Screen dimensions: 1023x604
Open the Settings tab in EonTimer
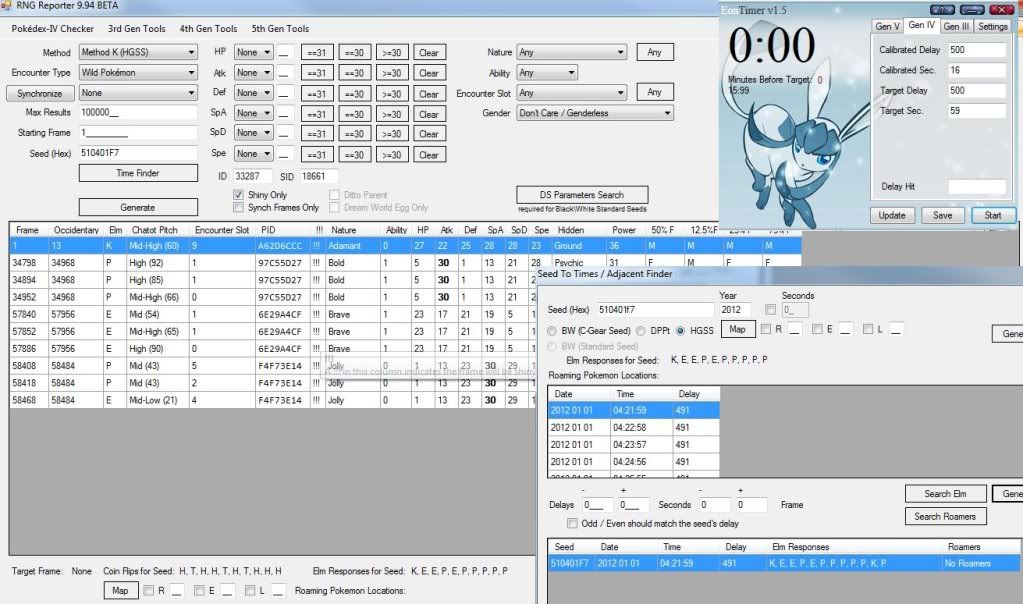pos(992,26)
